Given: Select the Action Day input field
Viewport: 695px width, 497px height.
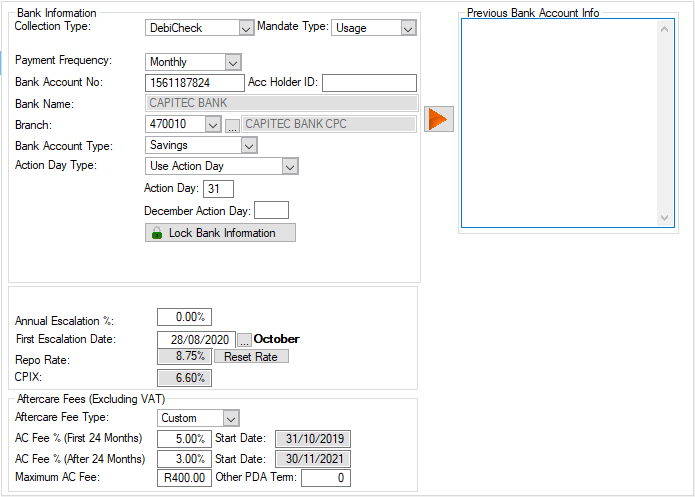Looking at the screenshot, I should (x=218, y=189).
